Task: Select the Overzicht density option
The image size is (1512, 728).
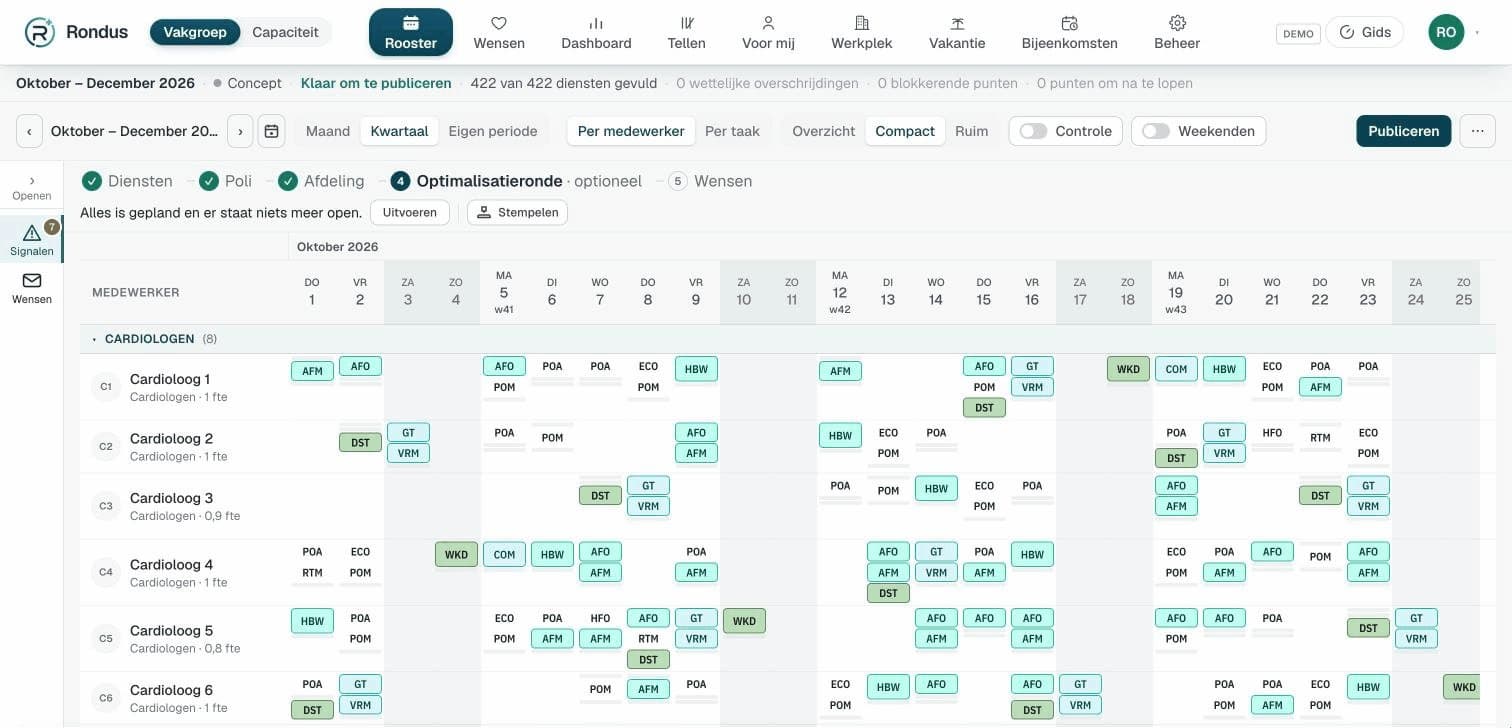Action: (824, 131)
